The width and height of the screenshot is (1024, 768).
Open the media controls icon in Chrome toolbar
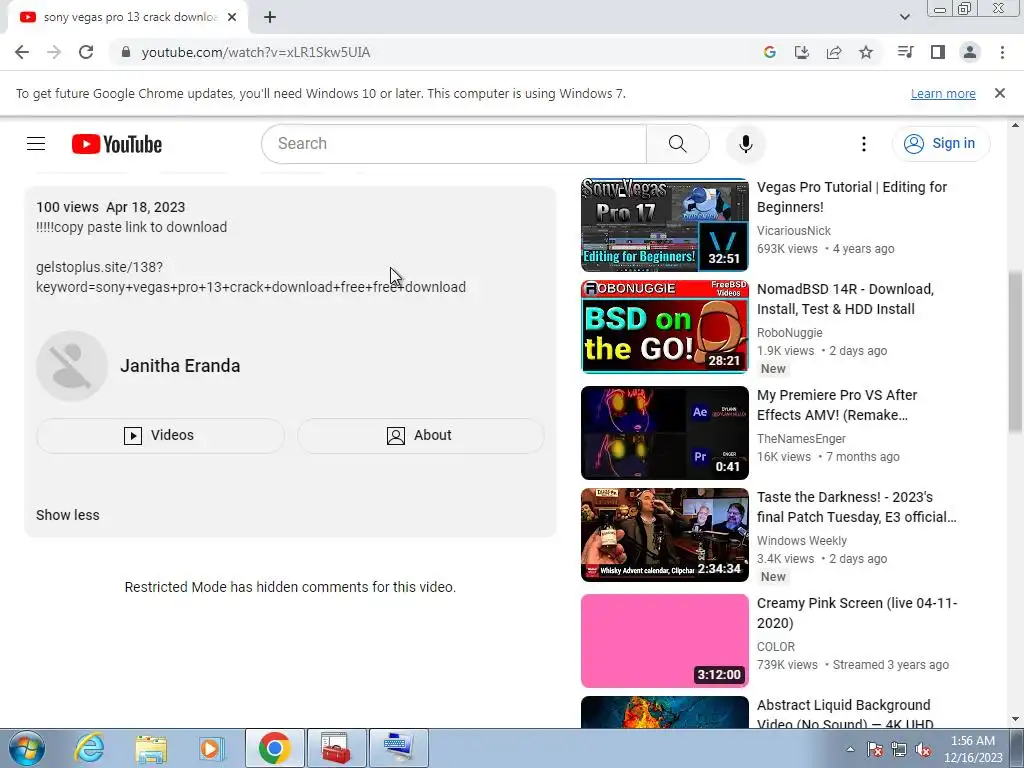tap(906, 52)
